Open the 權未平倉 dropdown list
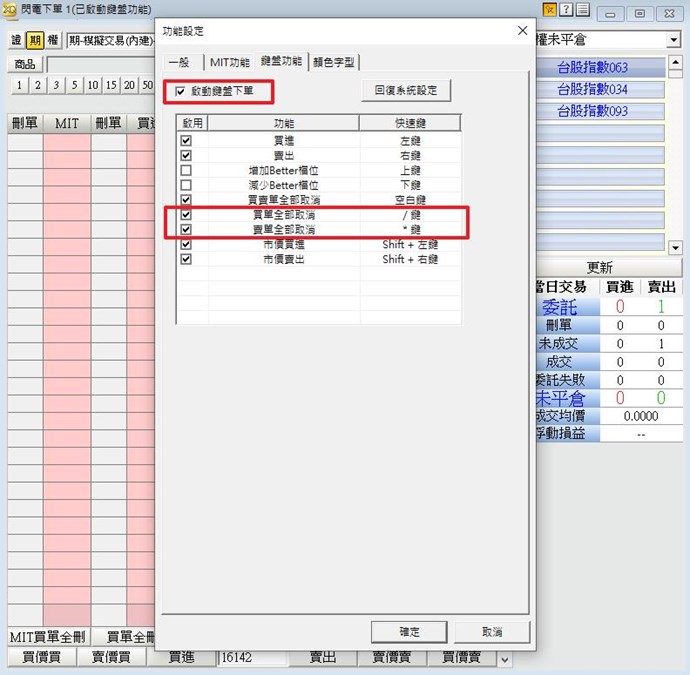This screenshot has width=690, height=675. 674,40
